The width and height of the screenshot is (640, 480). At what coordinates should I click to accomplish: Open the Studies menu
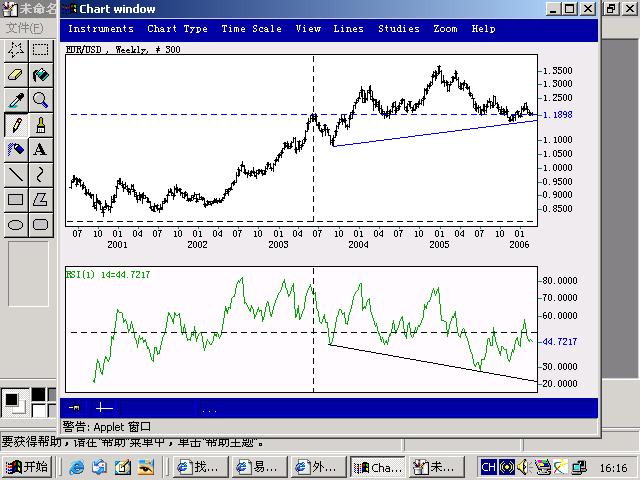(399, 29)
